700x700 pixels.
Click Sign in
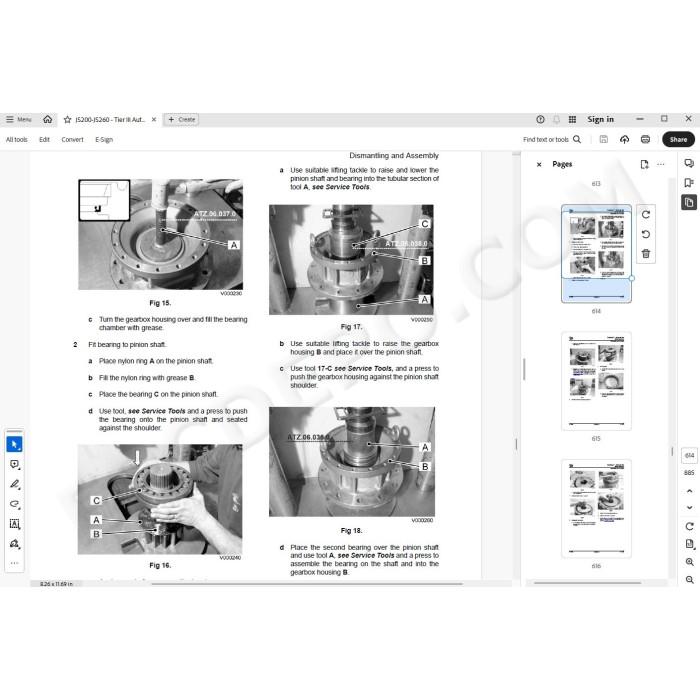tap(600, 119)
